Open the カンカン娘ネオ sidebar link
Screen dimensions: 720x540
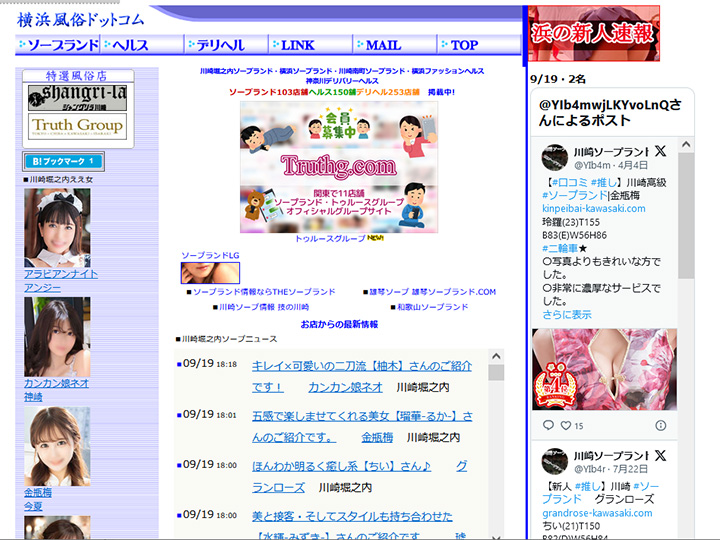click(56, 383)
